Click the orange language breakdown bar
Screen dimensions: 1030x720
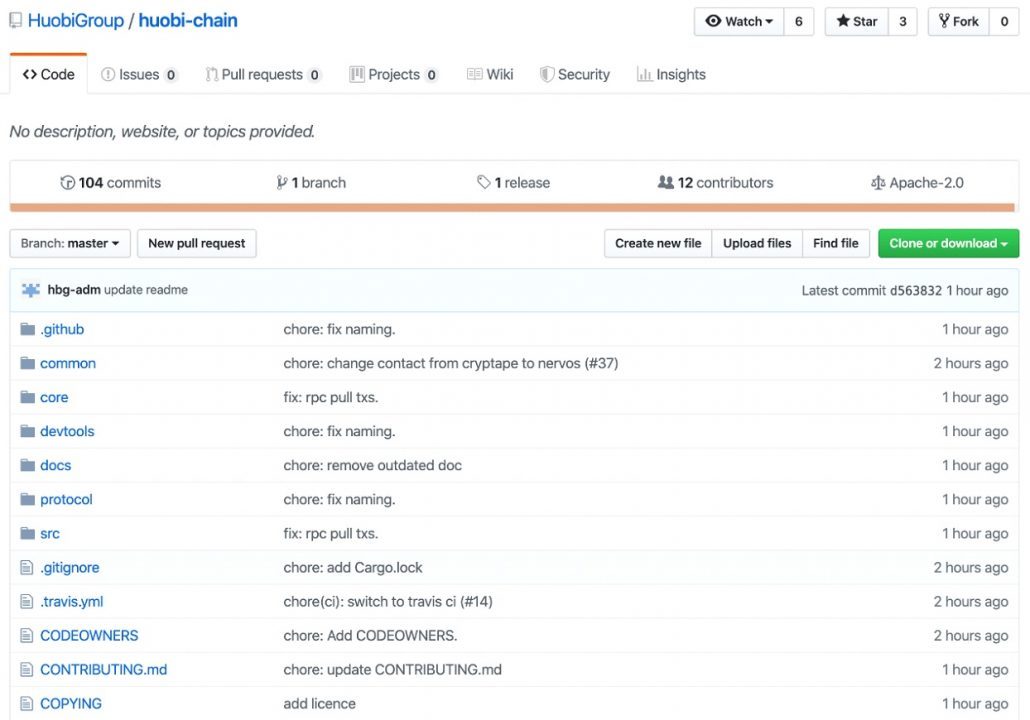coord(512,208)
